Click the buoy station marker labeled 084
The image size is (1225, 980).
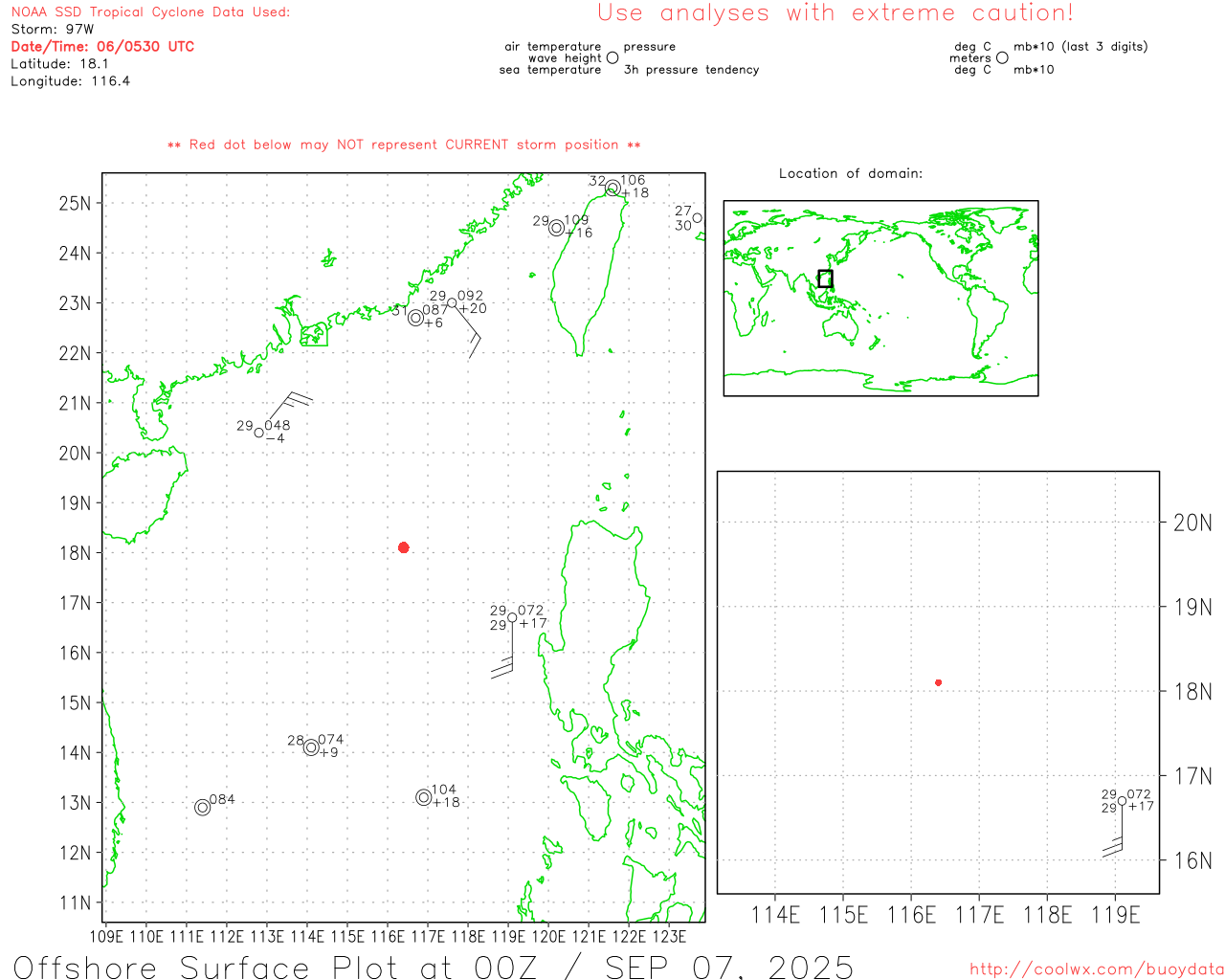202,808
